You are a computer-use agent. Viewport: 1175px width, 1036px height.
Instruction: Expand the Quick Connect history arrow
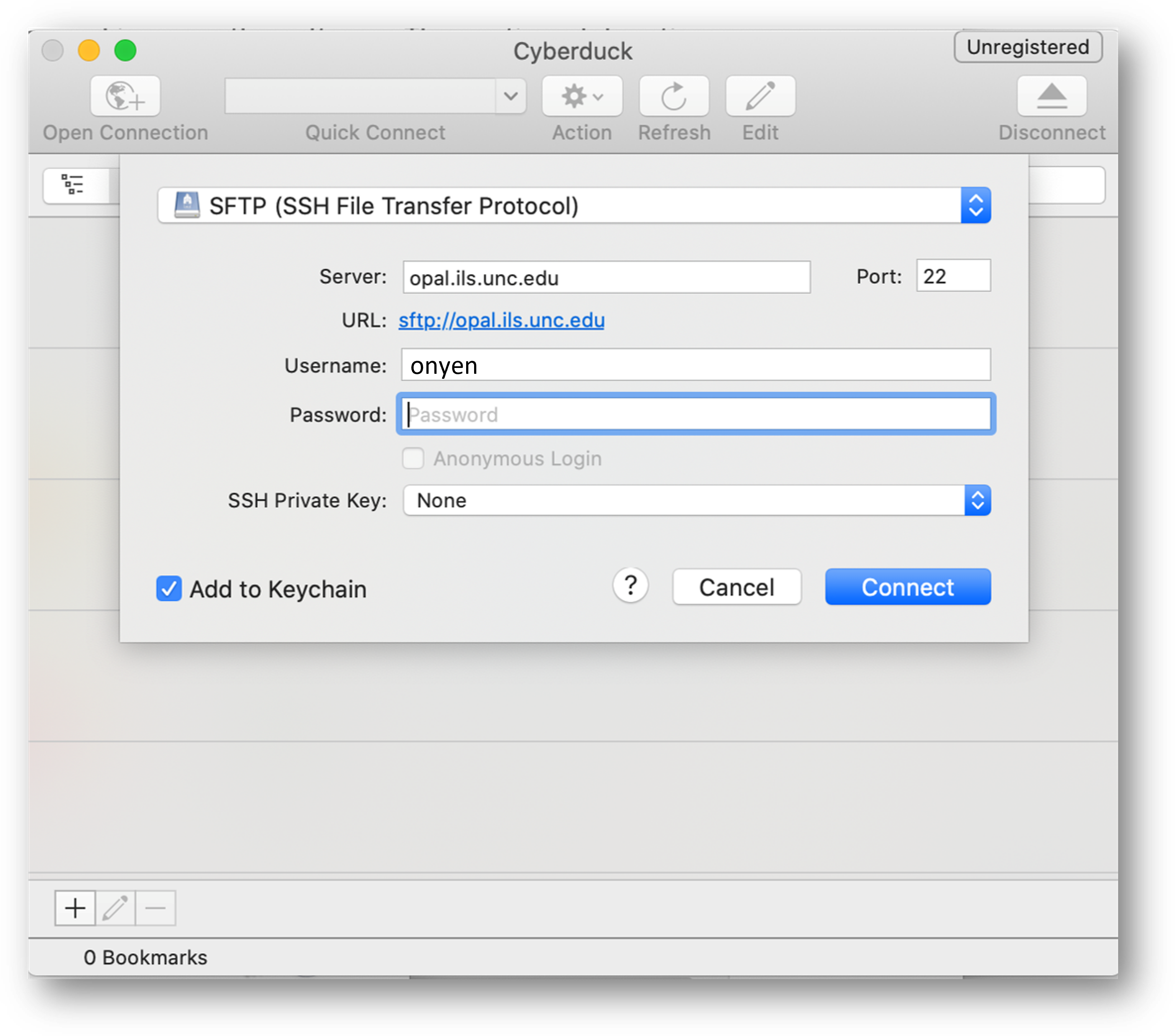(x=511, y=96)
